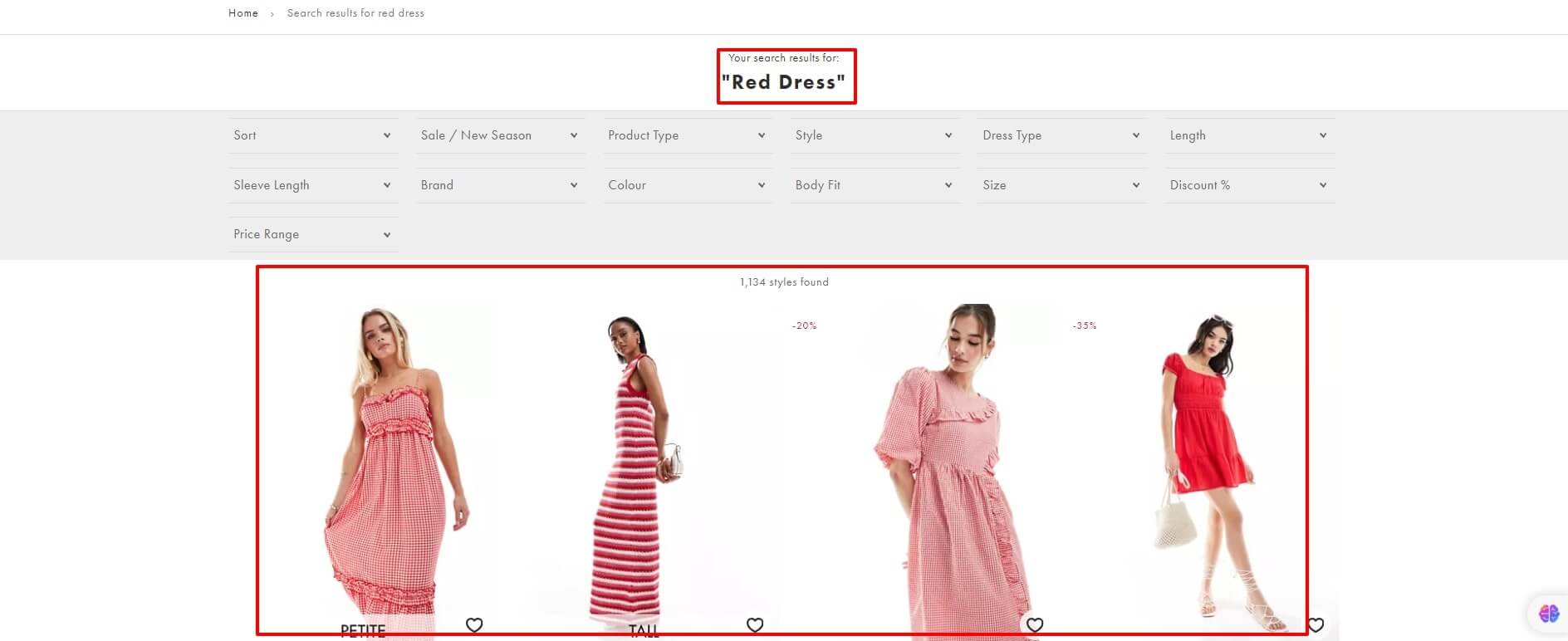Screen dimensions: 1568x641
Task: Add the red mini dress to wishlist
Action: click(1315, 625)
